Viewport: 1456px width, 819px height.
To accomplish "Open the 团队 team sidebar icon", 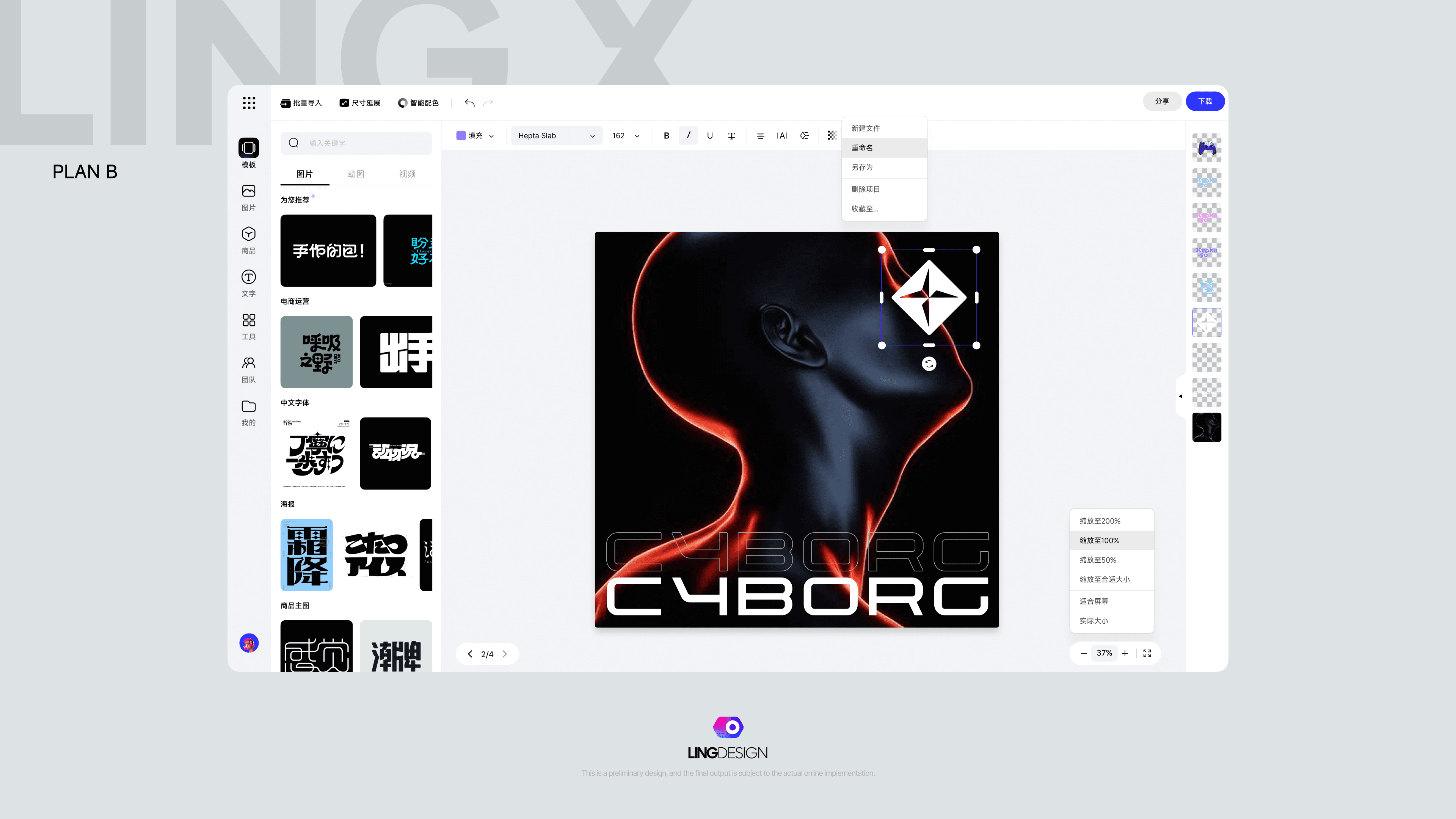I will point(248,369).
